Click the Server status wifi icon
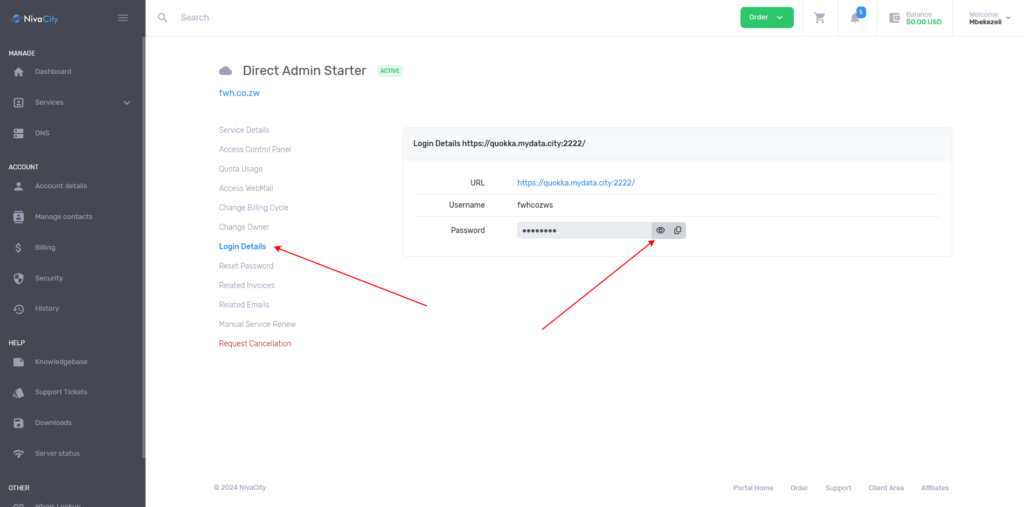Screen dimensions: 1024x507 (x=18, y=453)
